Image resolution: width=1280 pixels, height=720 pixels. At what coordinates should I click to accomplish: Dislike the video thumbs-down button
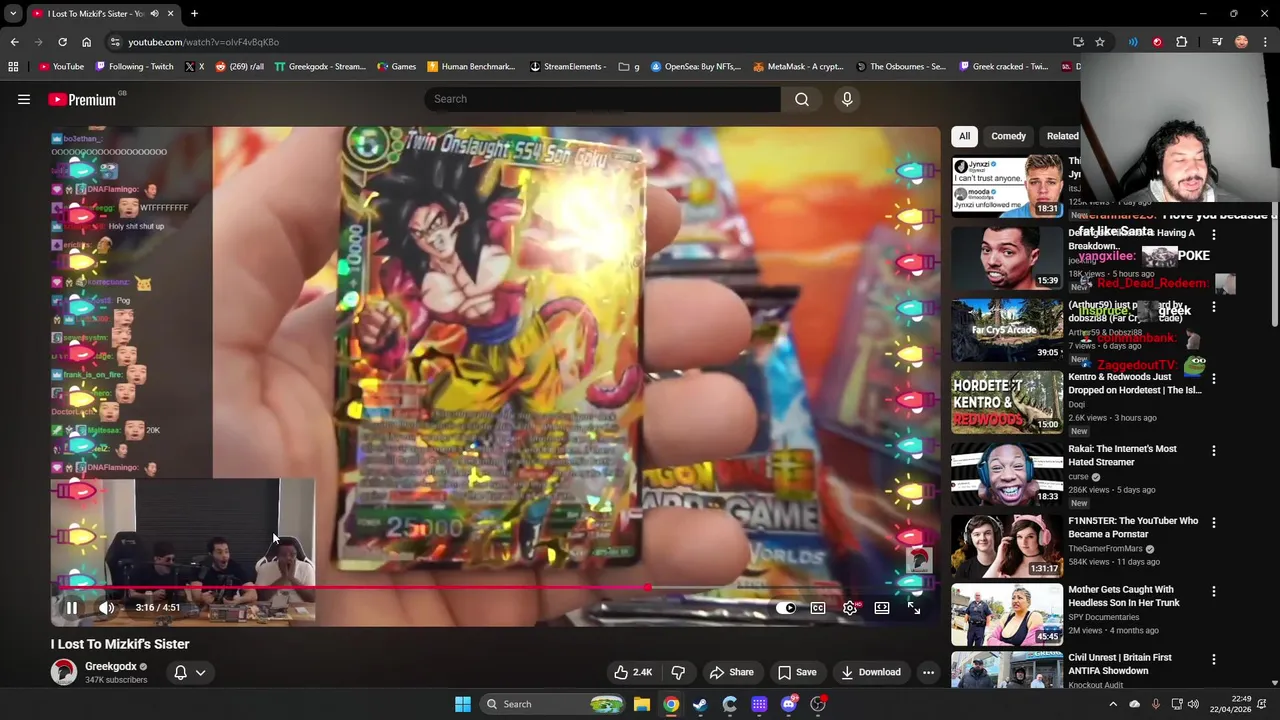678,672
